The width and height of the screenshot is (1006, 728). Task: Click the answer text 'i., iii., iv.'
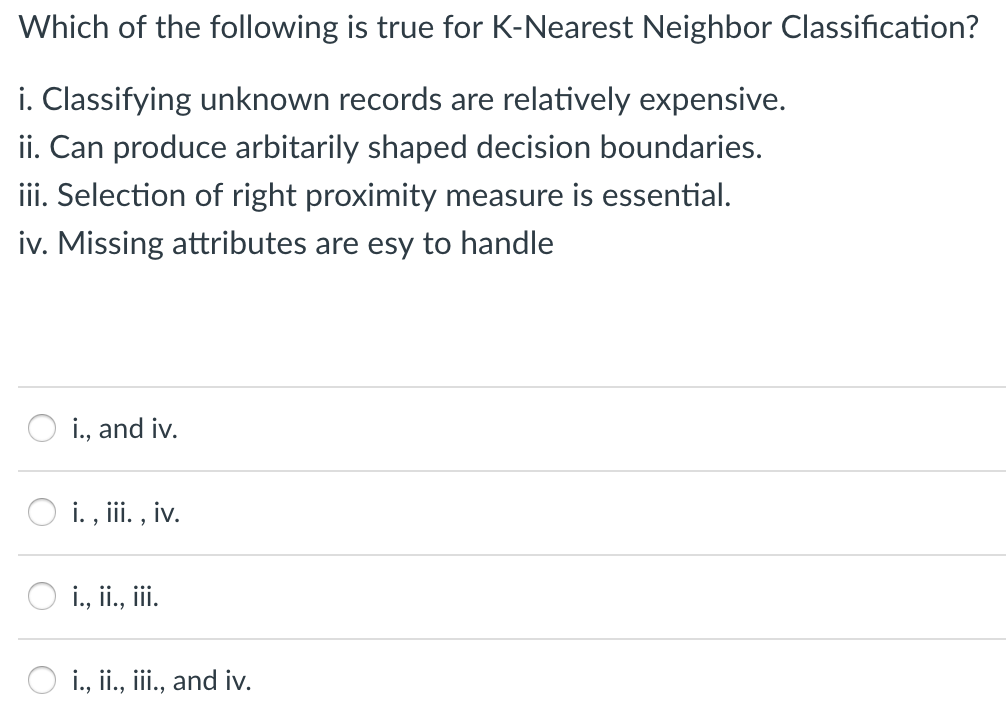[126, 513]
